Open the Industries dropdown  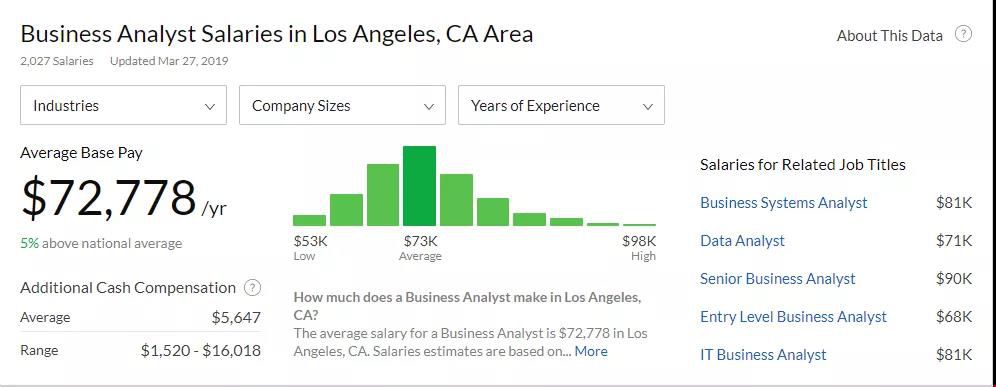point(123,105)
